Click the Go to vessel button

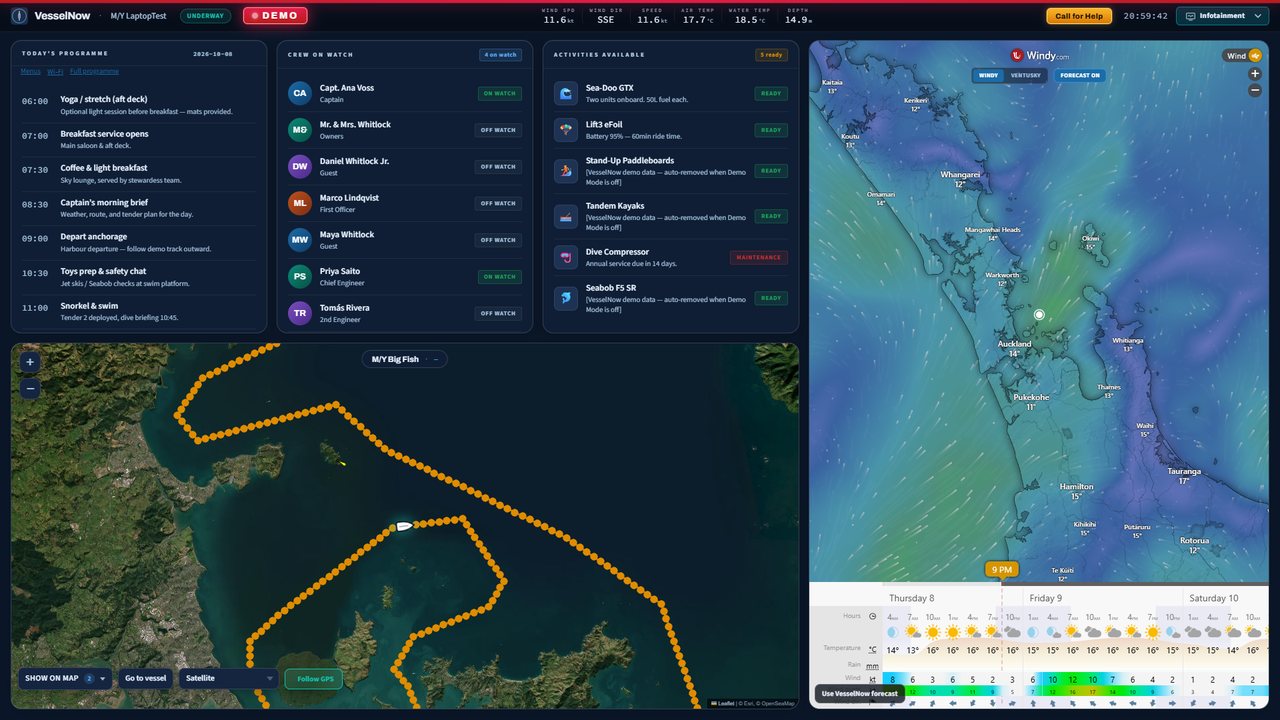[x=146, y=678]
